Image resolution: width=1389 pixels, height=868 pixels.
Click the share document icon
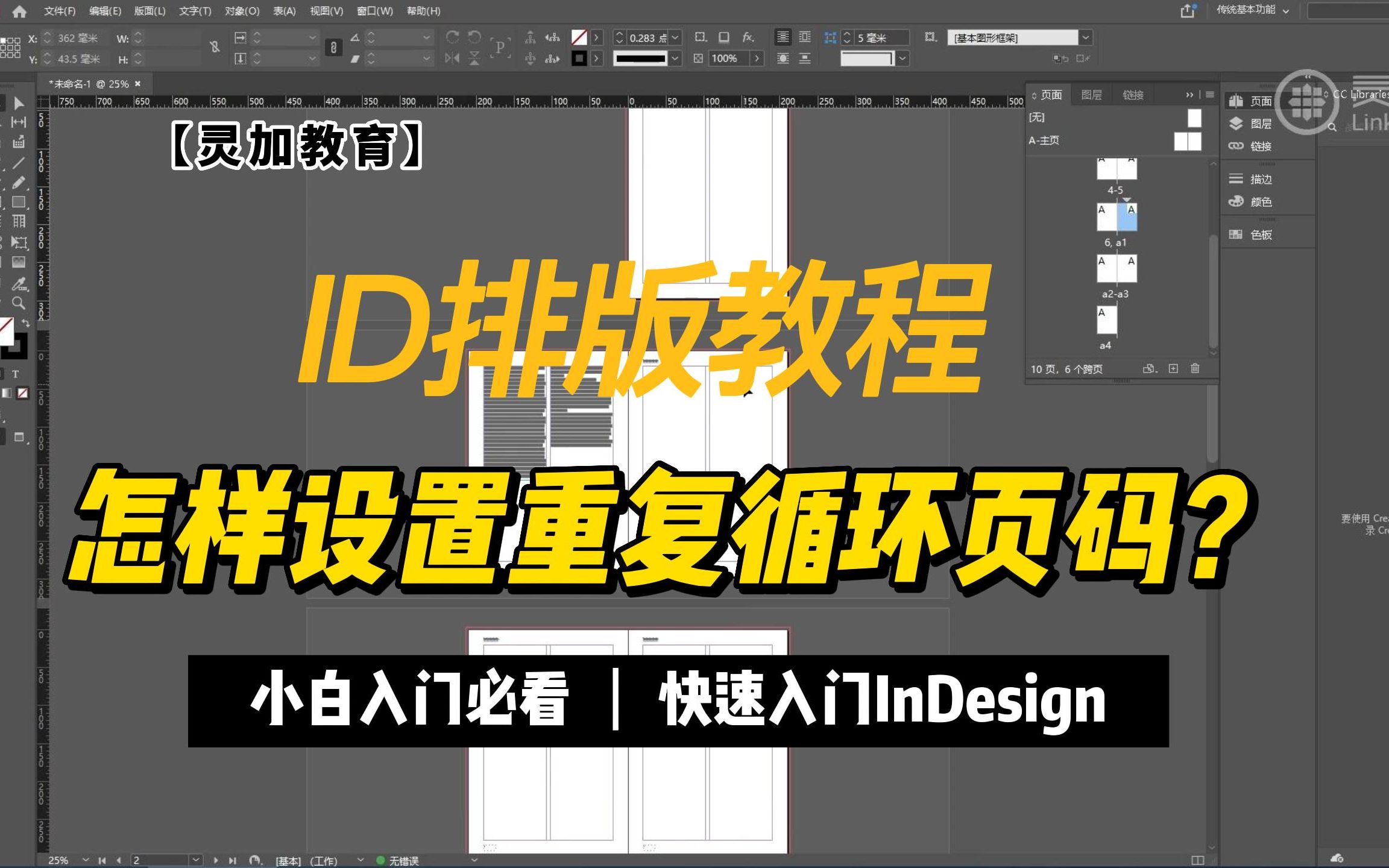tap(1188, 10)
